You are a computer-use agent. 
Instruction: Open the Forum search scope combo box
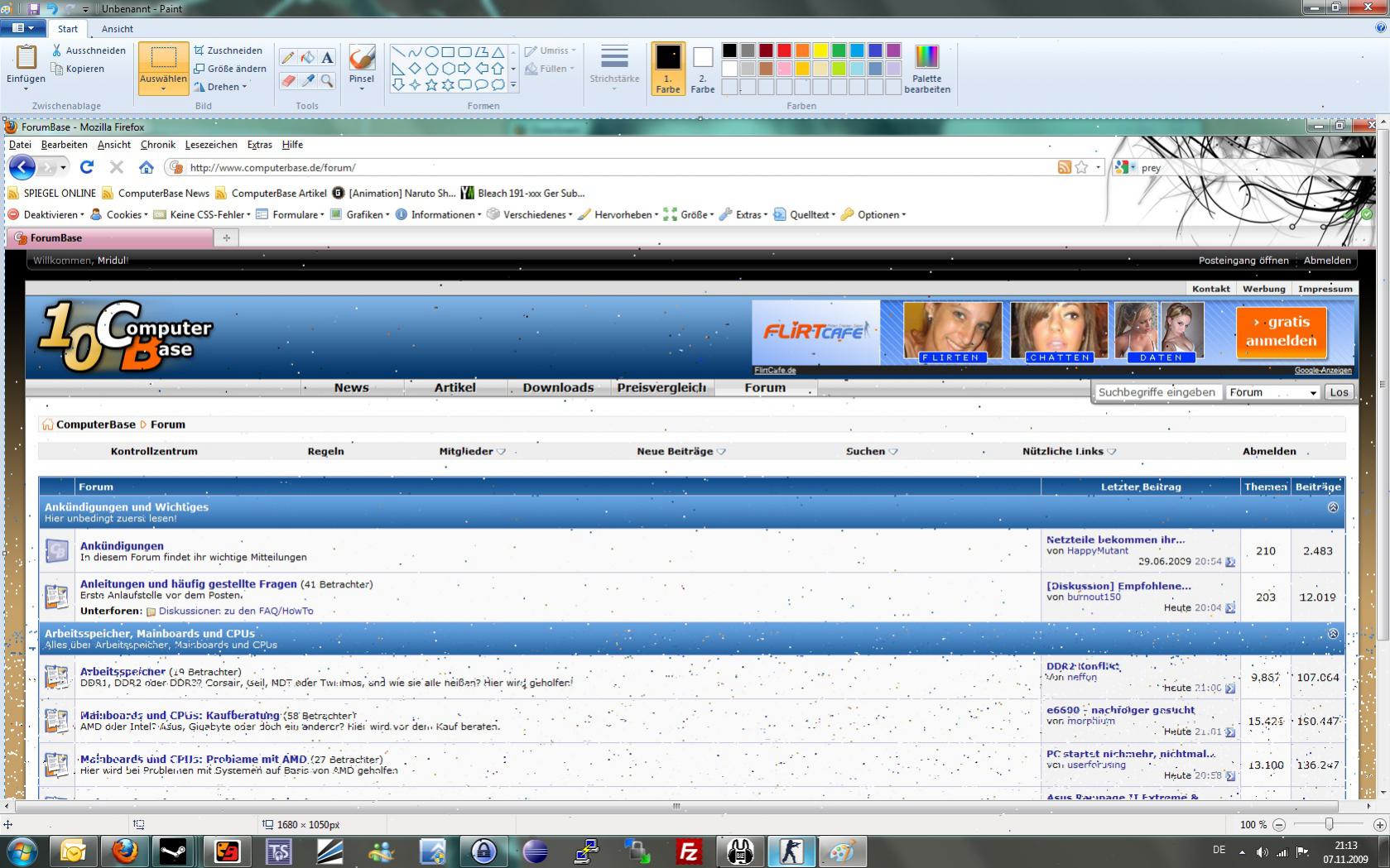[x=1272, y=392]
